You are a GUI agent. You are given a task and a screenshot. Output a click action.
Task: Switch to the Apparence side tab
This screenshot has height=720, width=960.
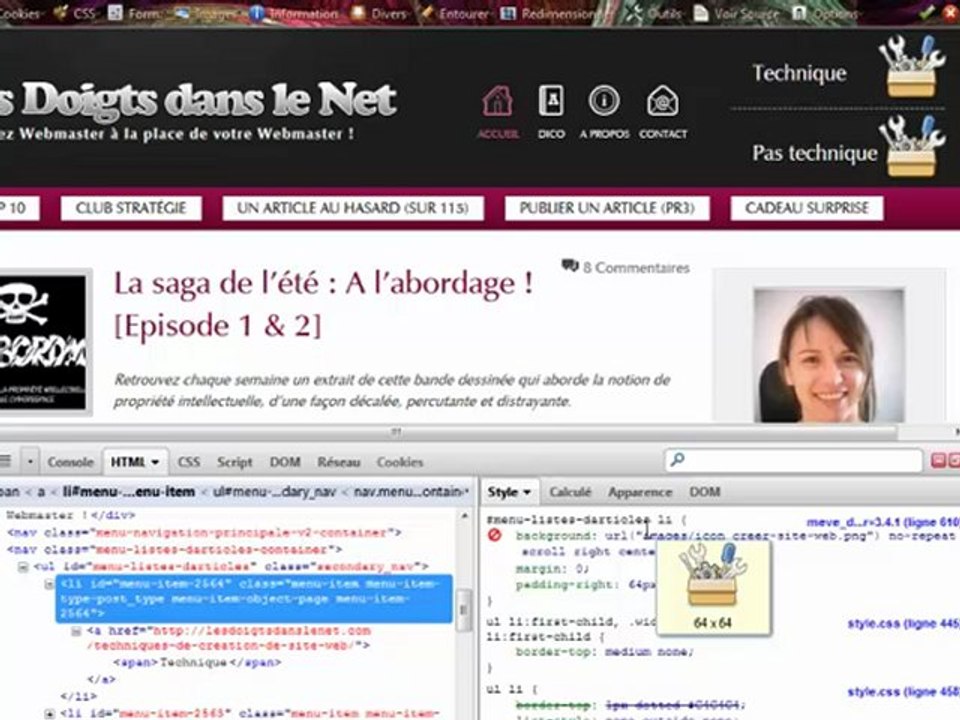coord(640,492)
